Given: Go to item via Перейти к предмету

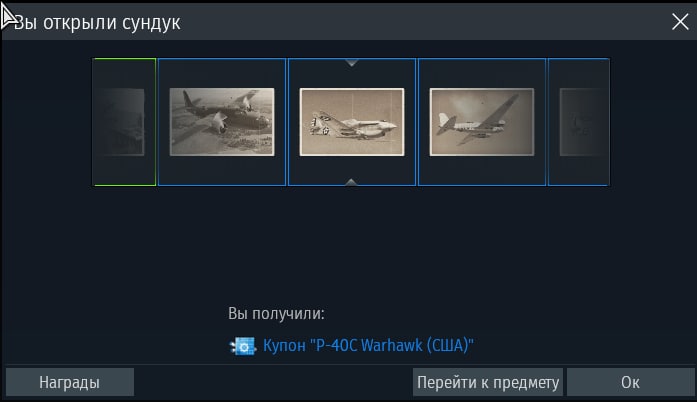Looking at the screenshot, I should click(488, 382).
